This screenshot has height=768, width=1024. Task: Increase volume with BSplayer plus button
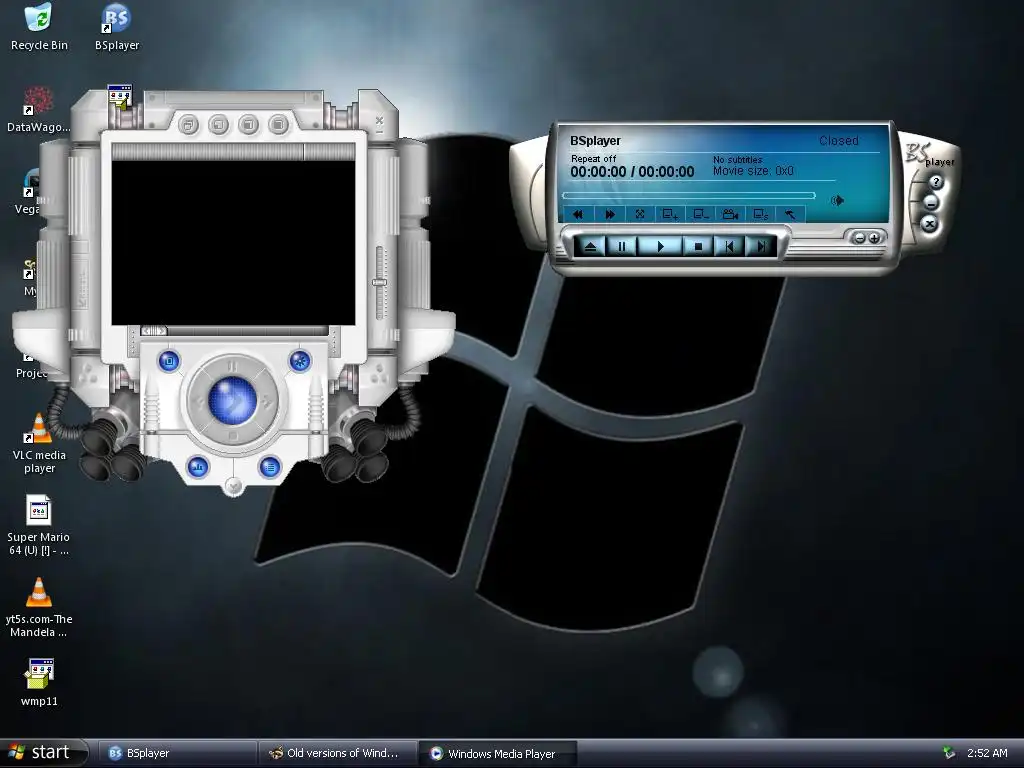point(874,238)
